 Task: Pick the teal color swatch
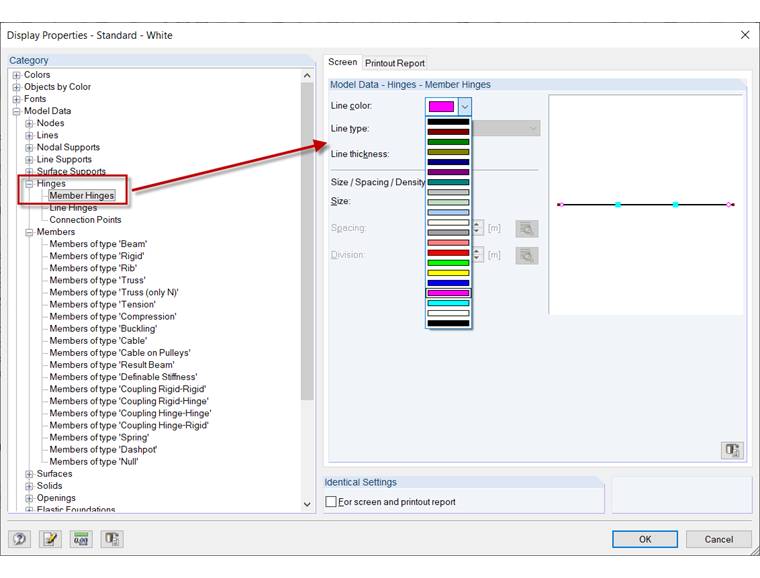[x=448, y=182]
